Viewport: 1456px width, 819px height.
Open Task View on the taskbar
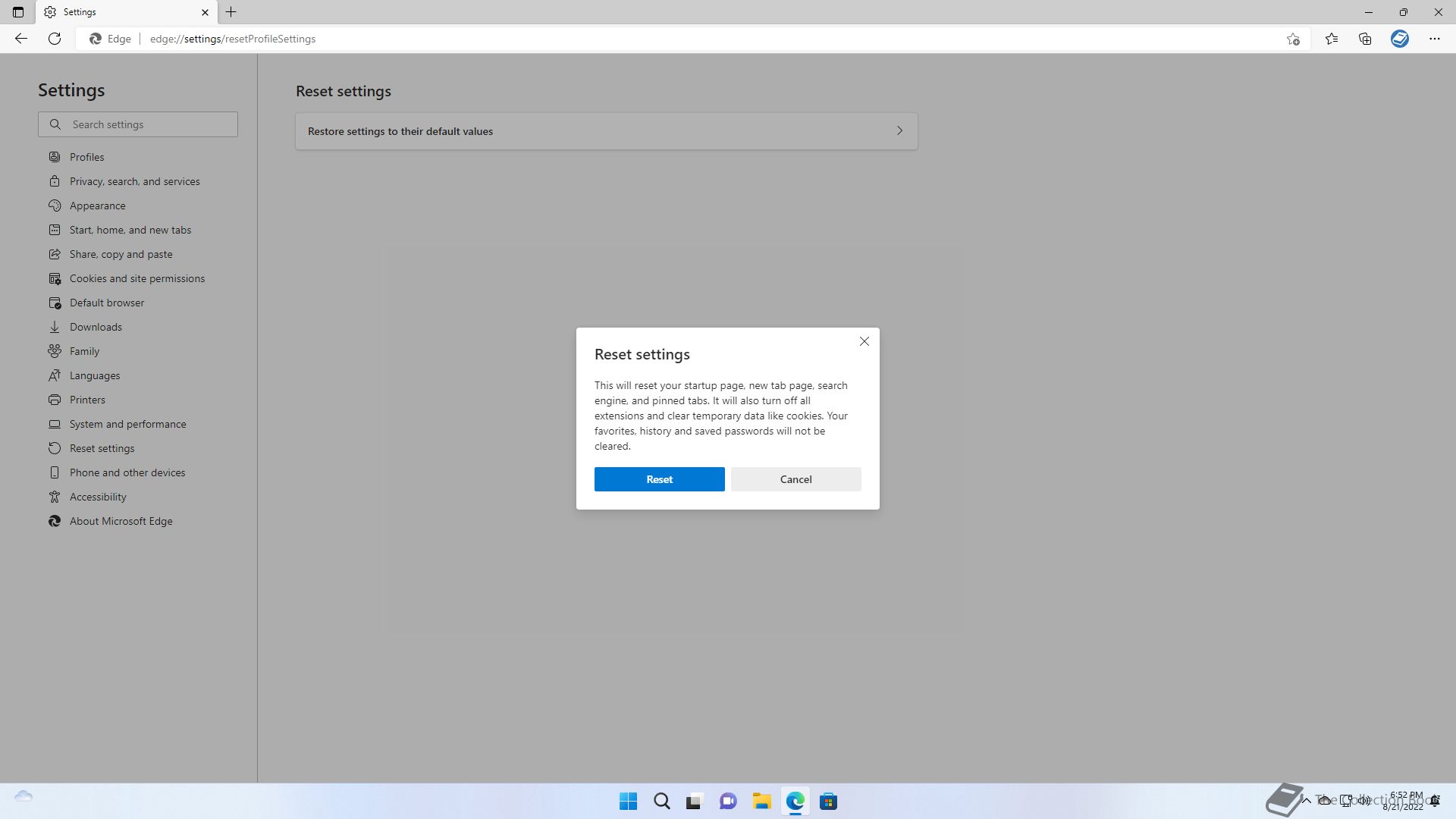[695, 802]
